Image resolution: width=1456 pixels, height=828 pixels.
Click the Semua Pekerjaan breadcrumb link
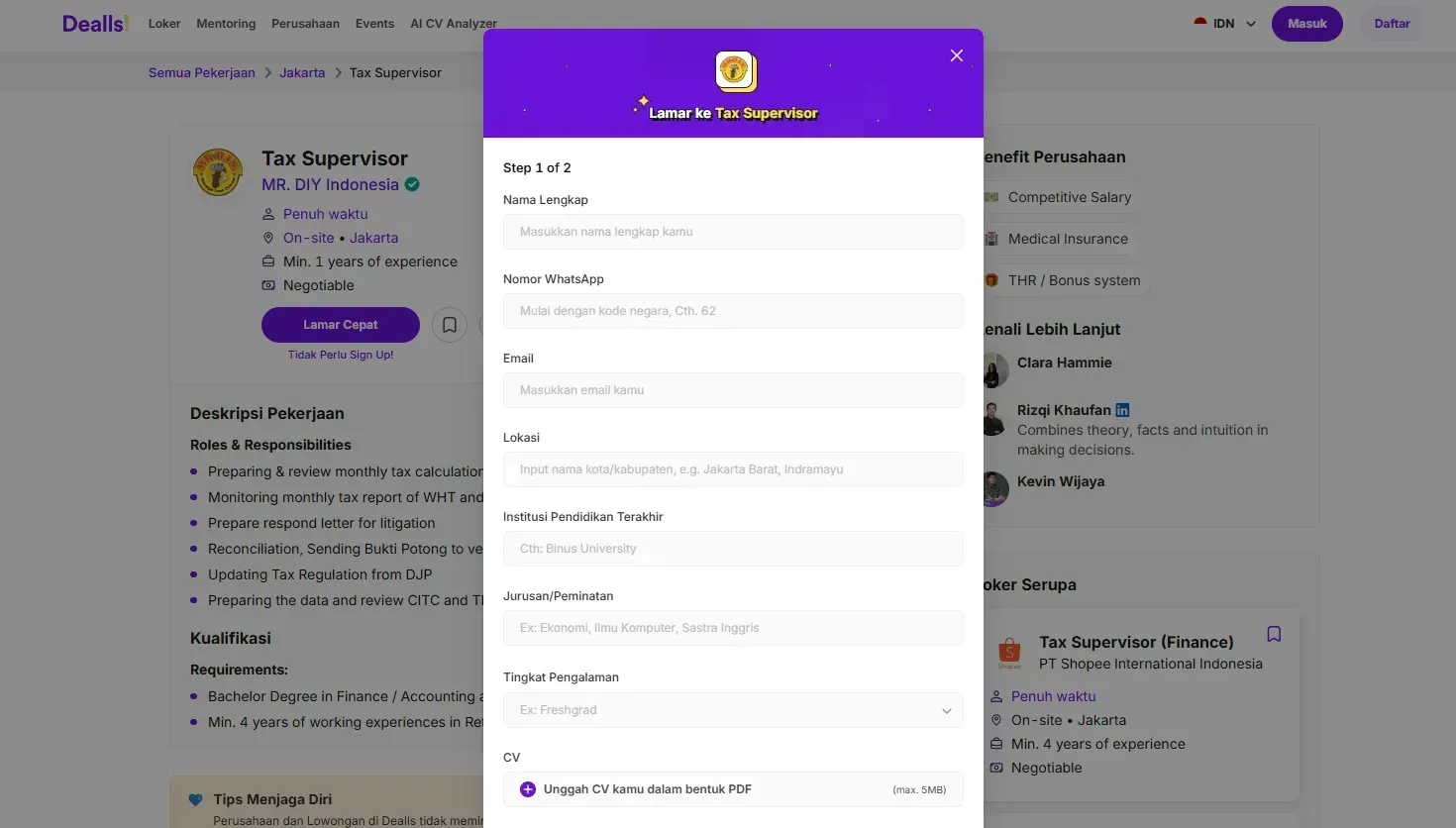[202, 72]
